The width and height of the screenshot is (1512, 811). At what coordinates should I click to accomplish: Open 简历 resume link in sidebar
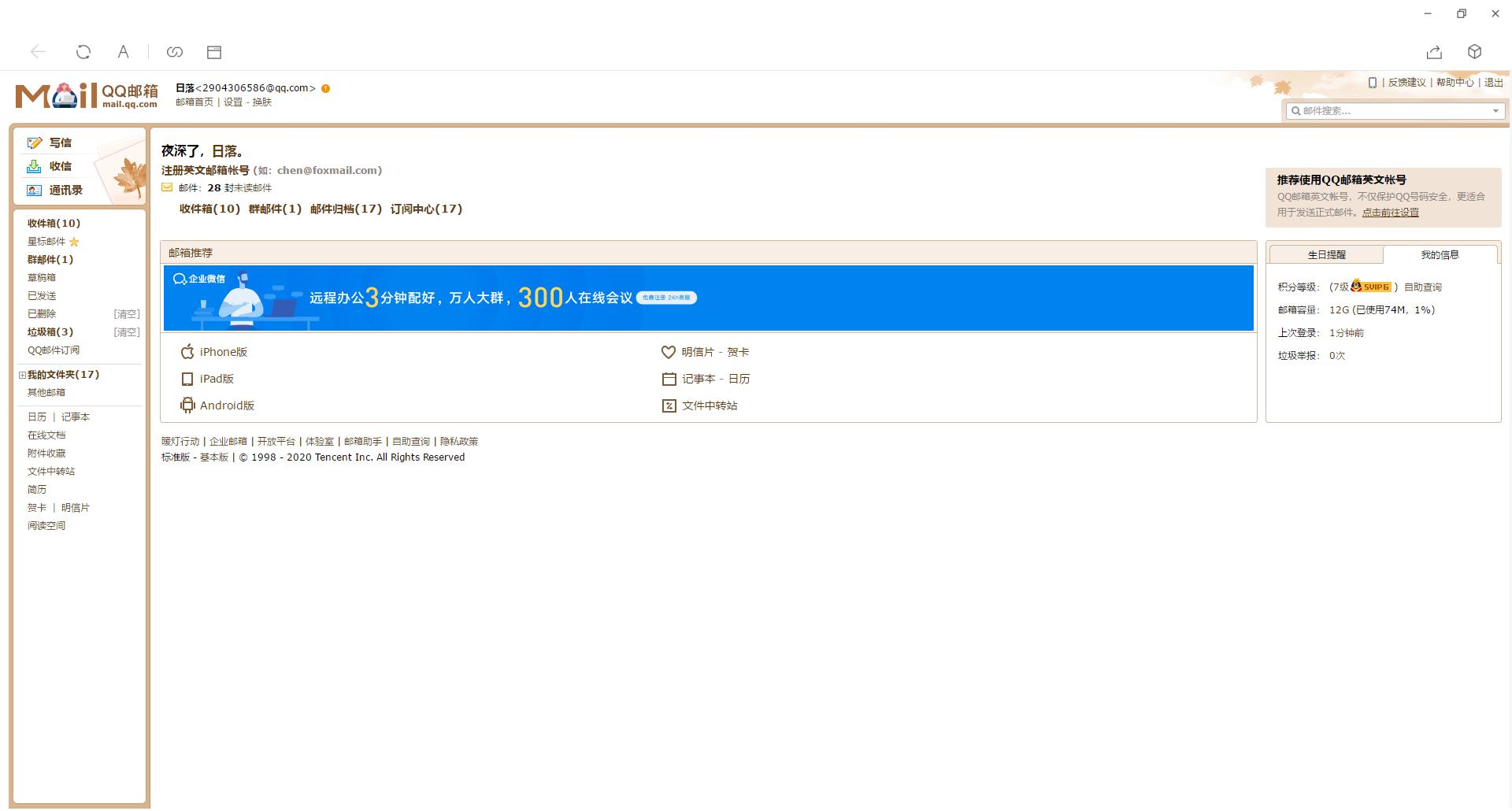[x=36, y=490]
